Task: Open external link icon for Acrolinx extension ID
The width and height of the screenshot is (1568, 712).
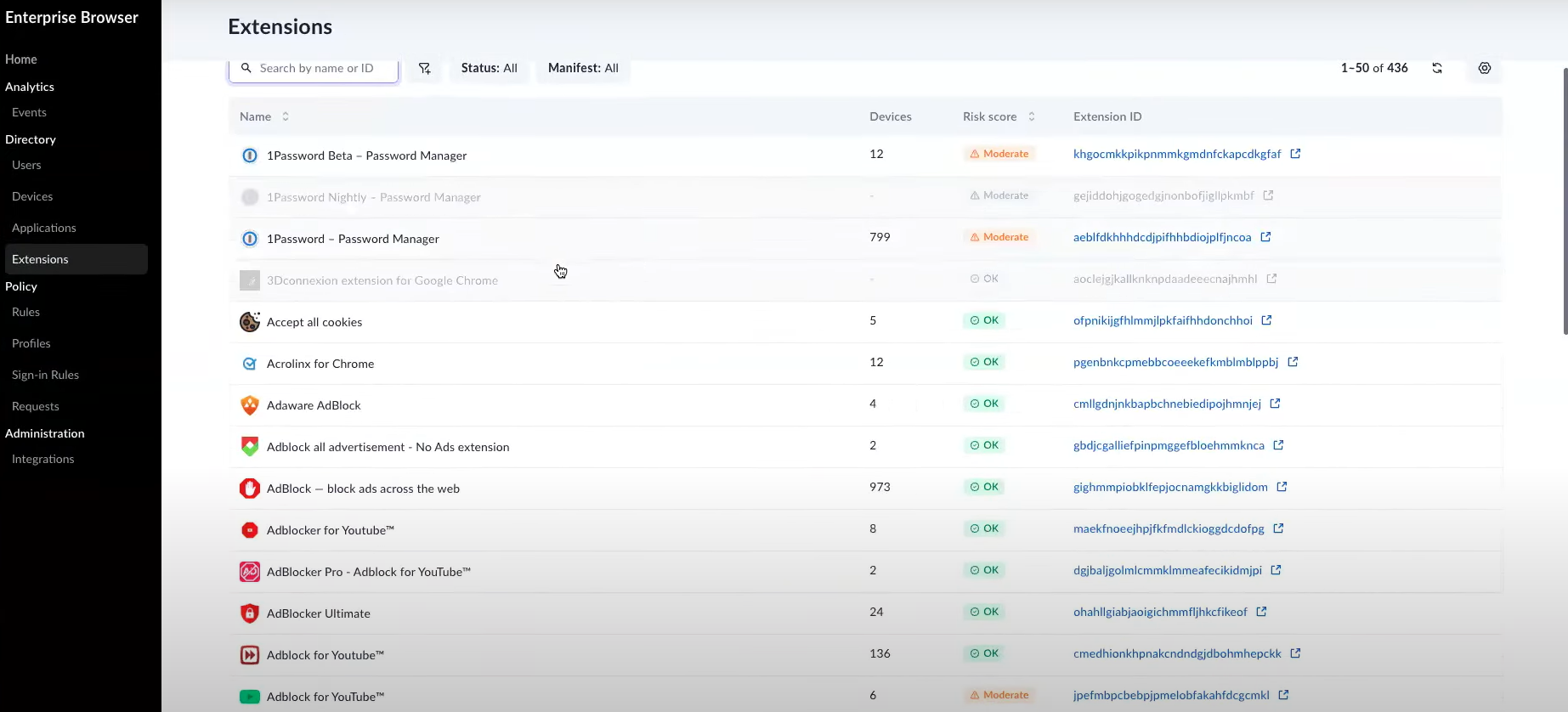Action: tap(1293, 362)
